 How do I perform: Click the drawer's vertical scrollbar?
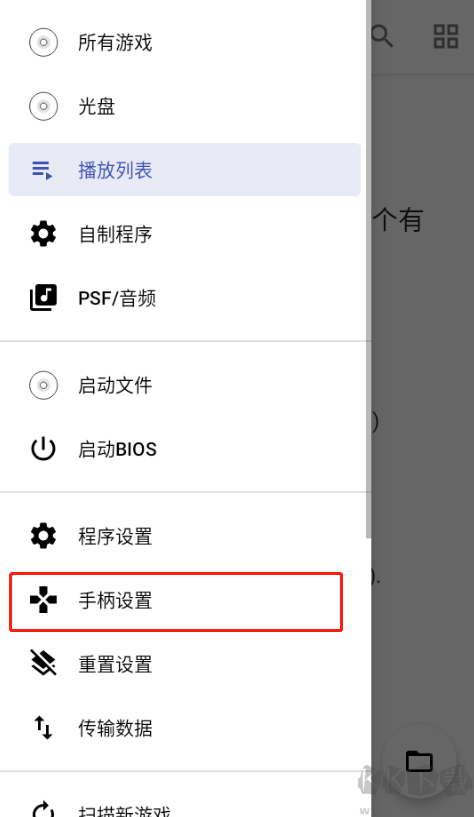pos(368,268)
